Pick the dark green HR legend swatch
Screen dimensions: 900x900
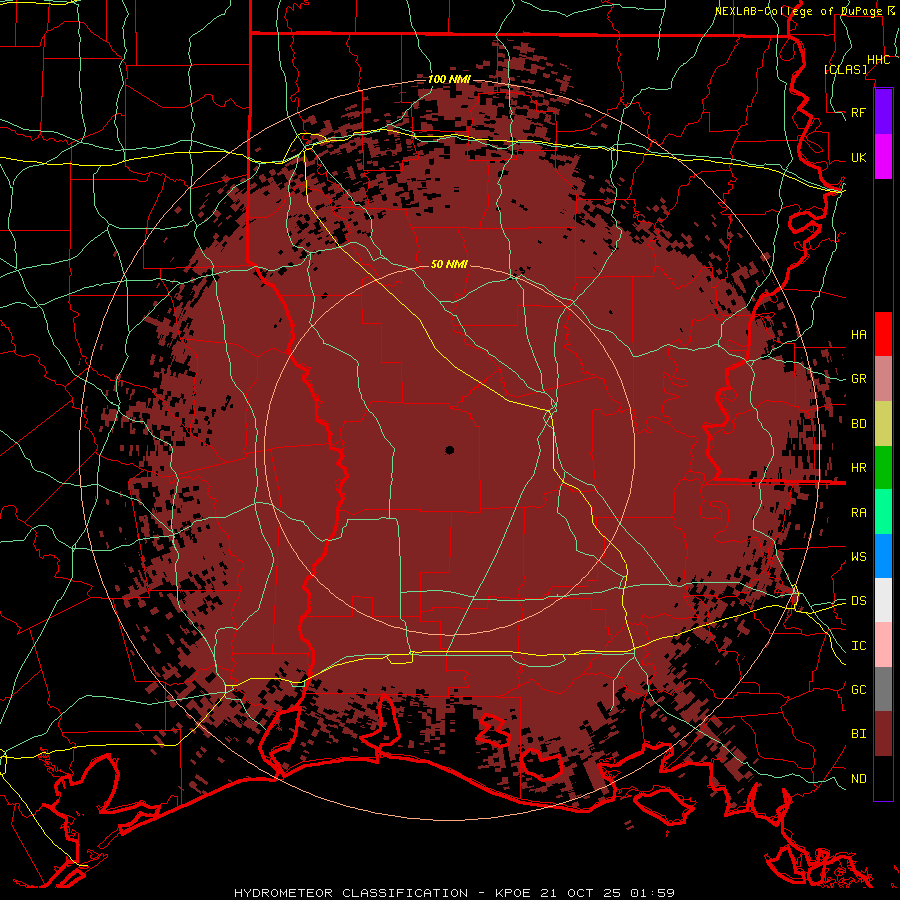coord(883,468)
